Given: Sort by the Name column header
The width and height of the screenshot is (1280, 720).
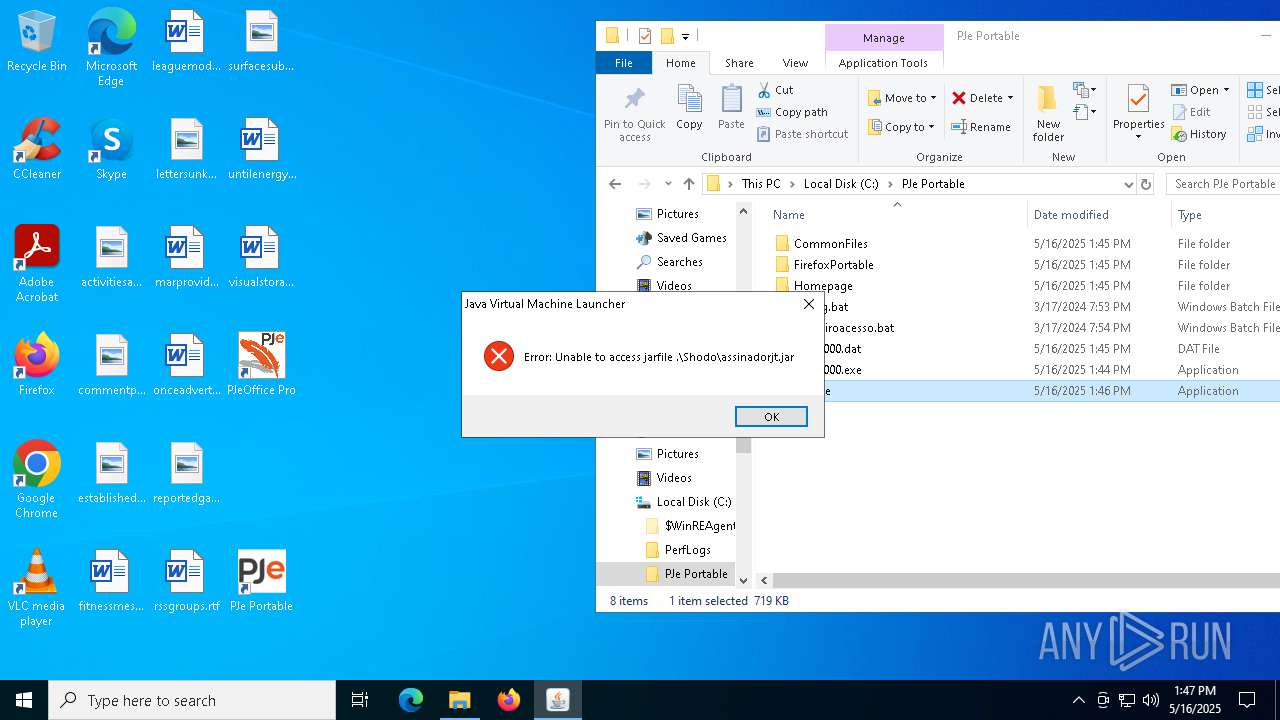Looking at the screenshot, I should pos(789,215).
